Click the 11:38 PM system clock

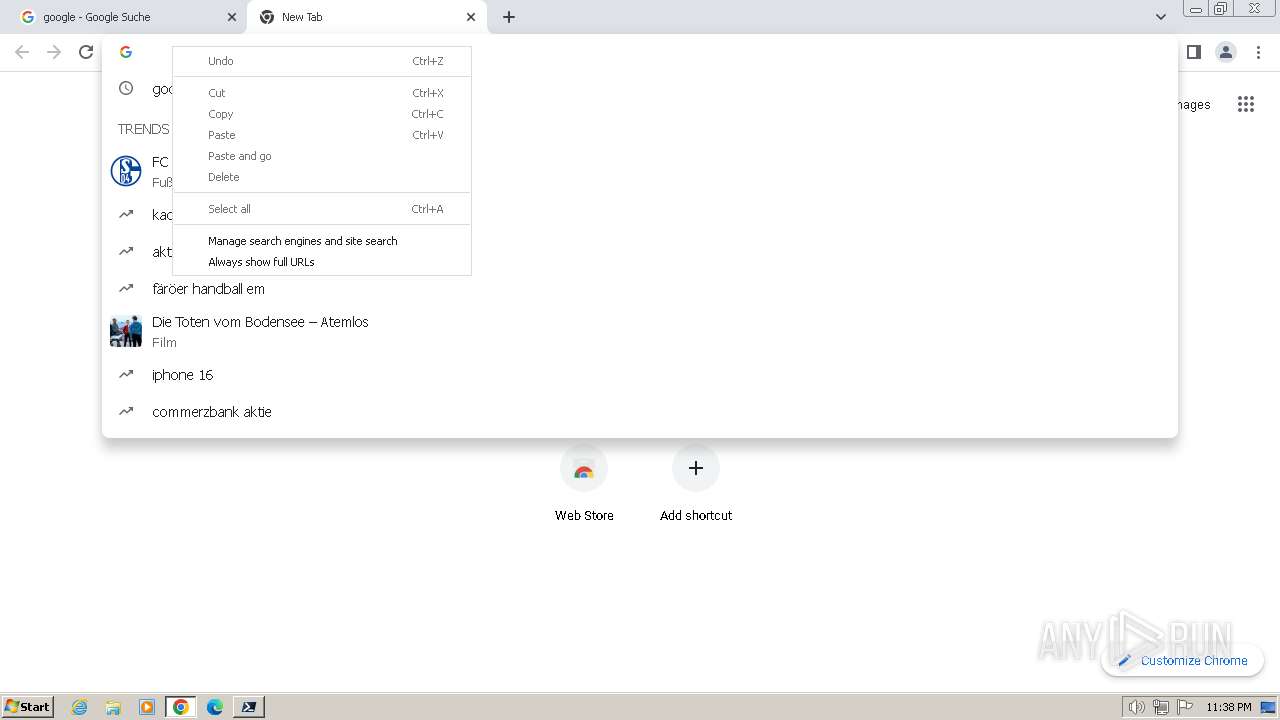point(1228,707)
